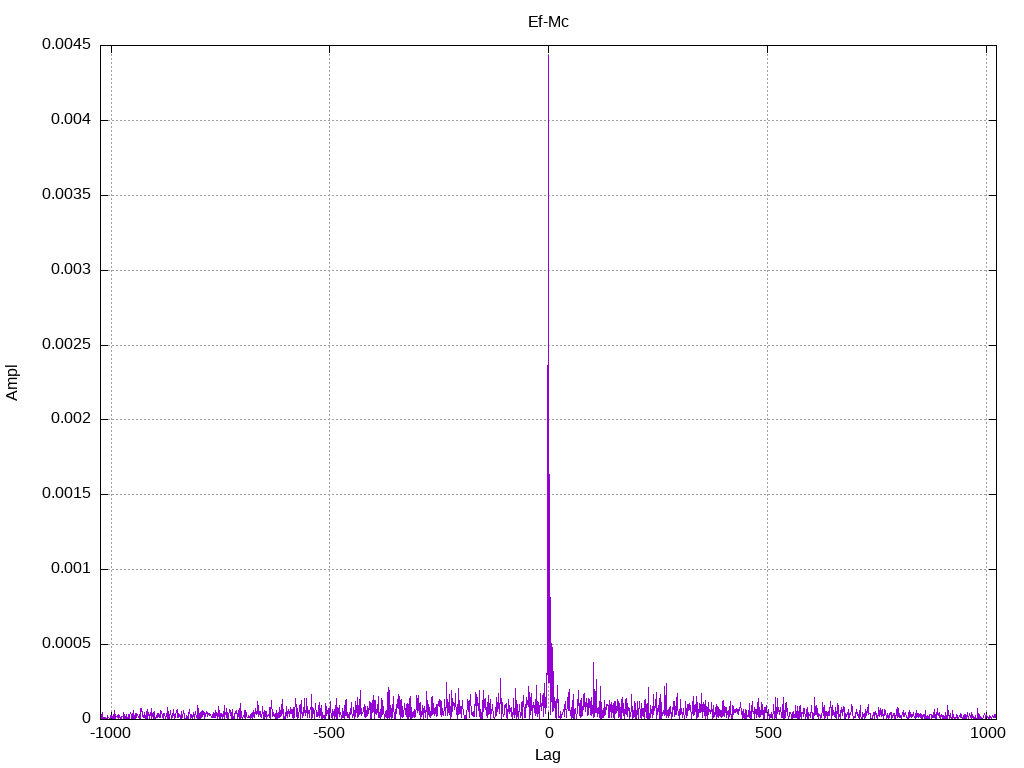Click the small secondary peak near lag 100
The width and height of the screenshot is (1024, 768).
pyautogui.click(x=593, y=664)
